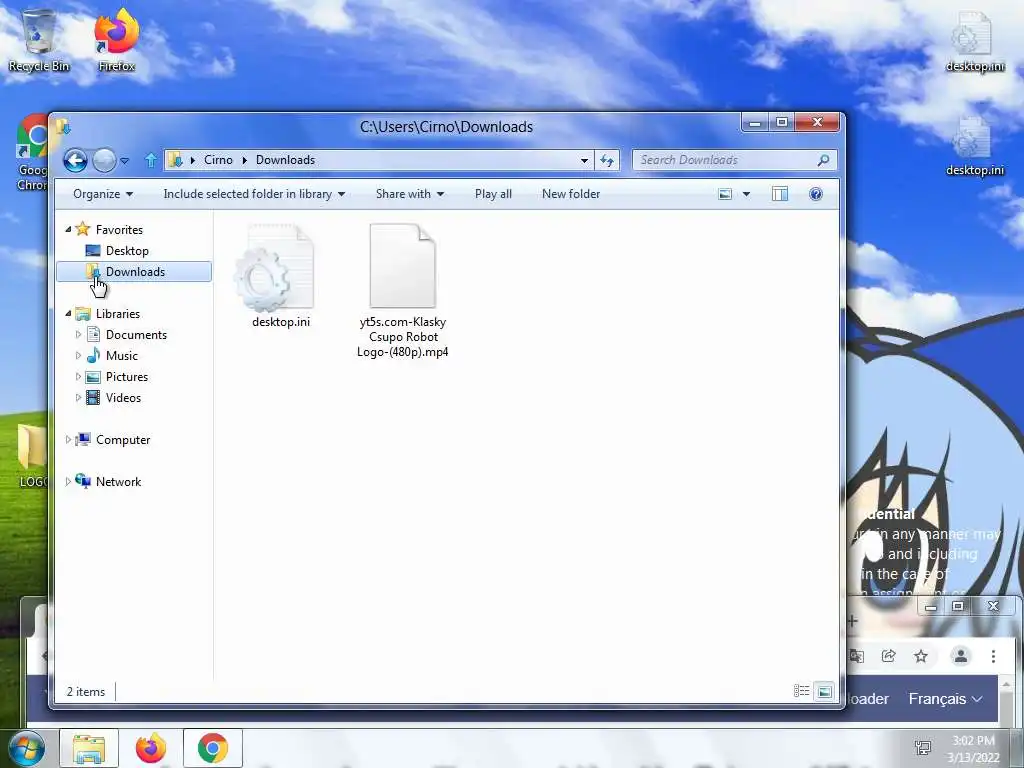Refresh the Downloads folder

click(607, 161)
